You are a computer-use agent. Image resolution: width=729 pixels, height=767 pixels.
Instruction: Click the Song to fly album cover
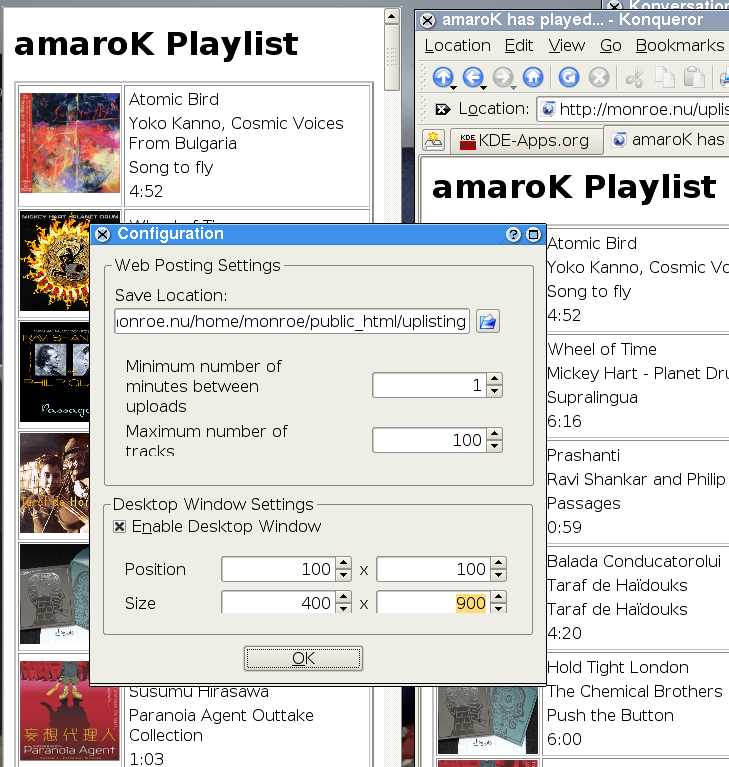coord(70,143)
